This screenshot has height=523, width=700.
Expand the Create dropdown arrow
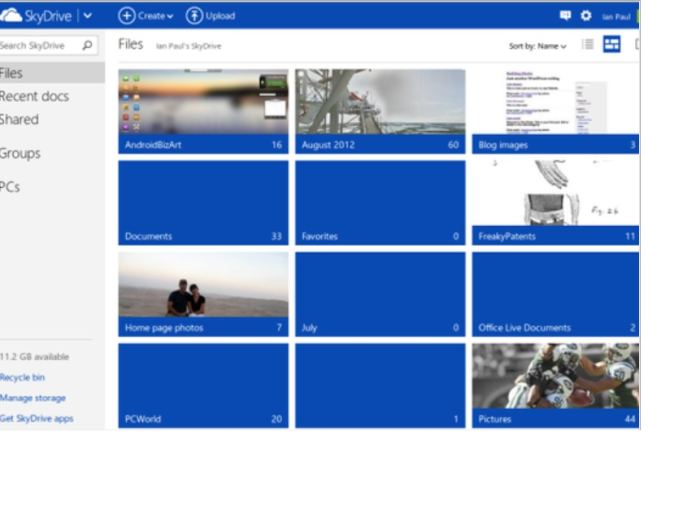coord(170,17)
